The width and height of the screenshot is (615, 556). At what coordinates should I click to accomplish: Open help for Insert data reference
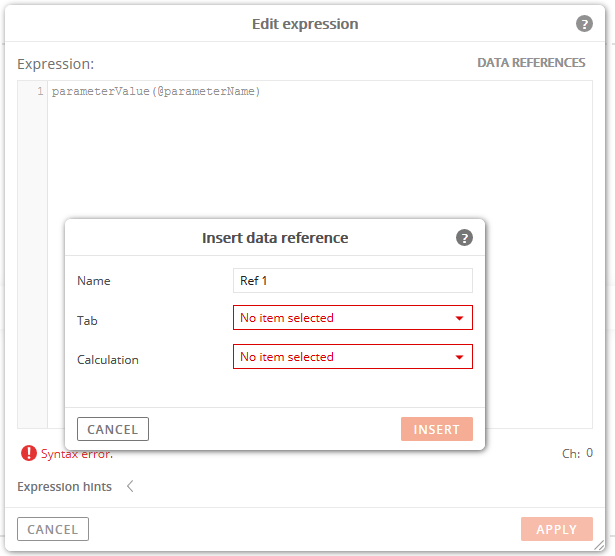pyautogui.click(x=464, y=238)
